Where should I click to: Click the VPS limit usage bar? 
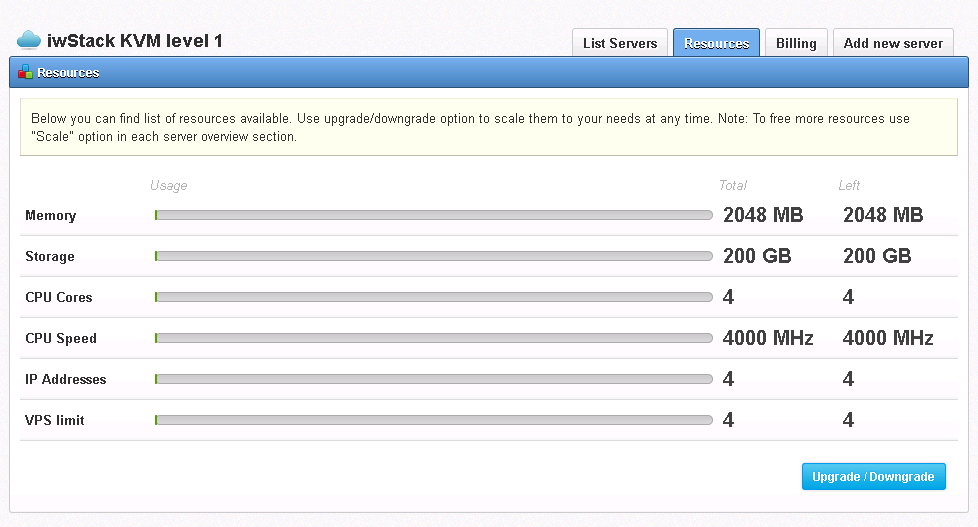point(433,420)
